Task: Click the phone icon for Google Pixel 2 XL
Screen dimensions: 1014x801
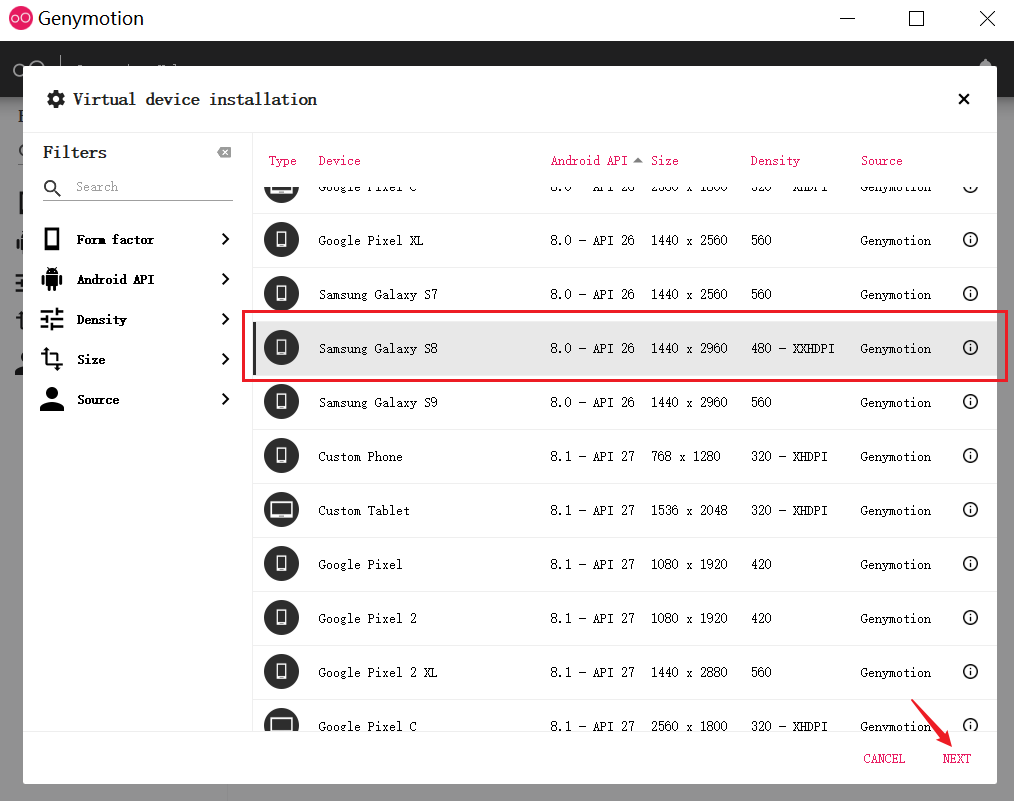Action: [281, 672]
